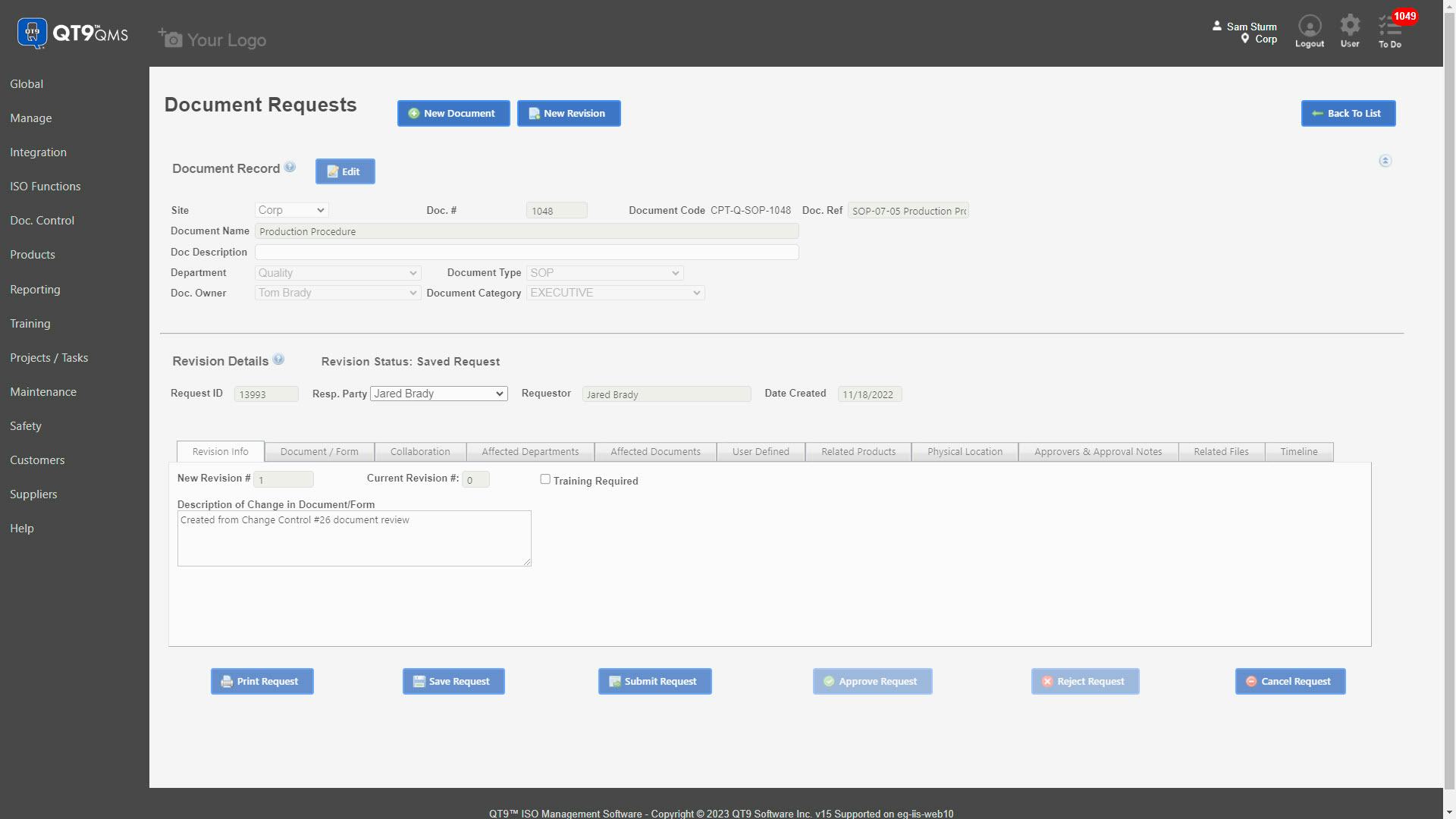Open the Doc. Control sidebar menu

point(42,221)
